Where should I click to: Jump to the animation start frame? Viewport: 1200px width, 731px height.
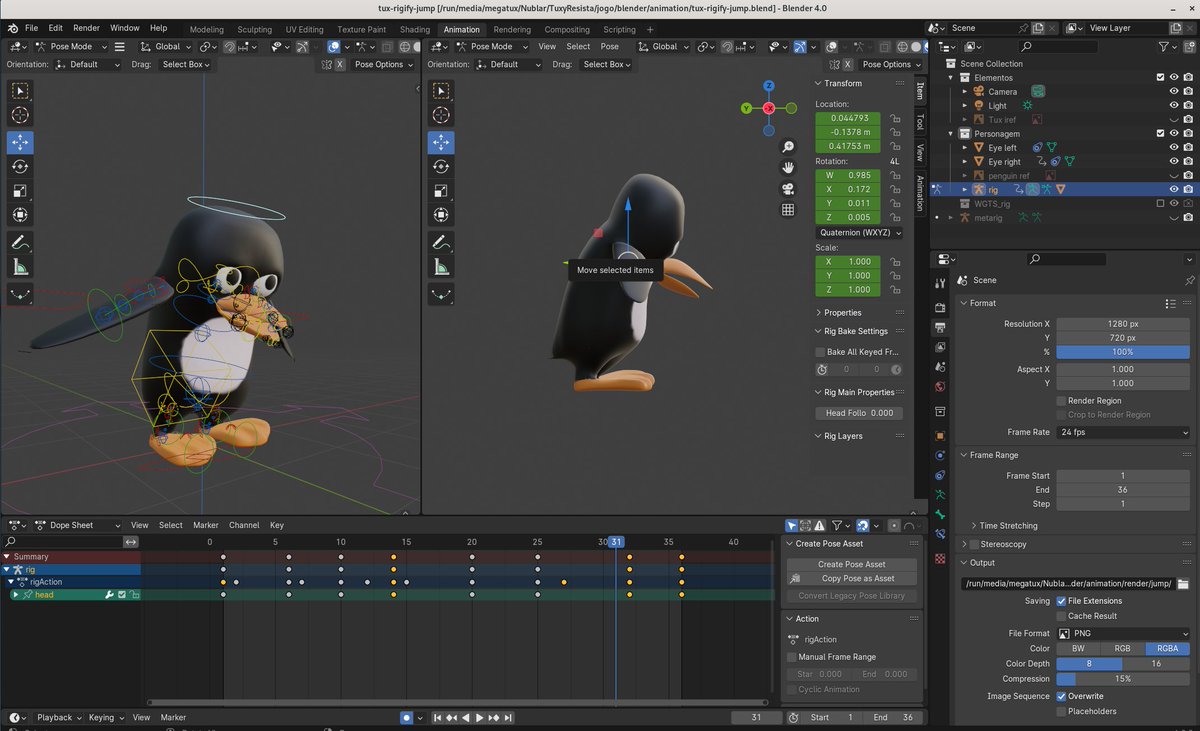pyautogui.click(x=437, y=717)
